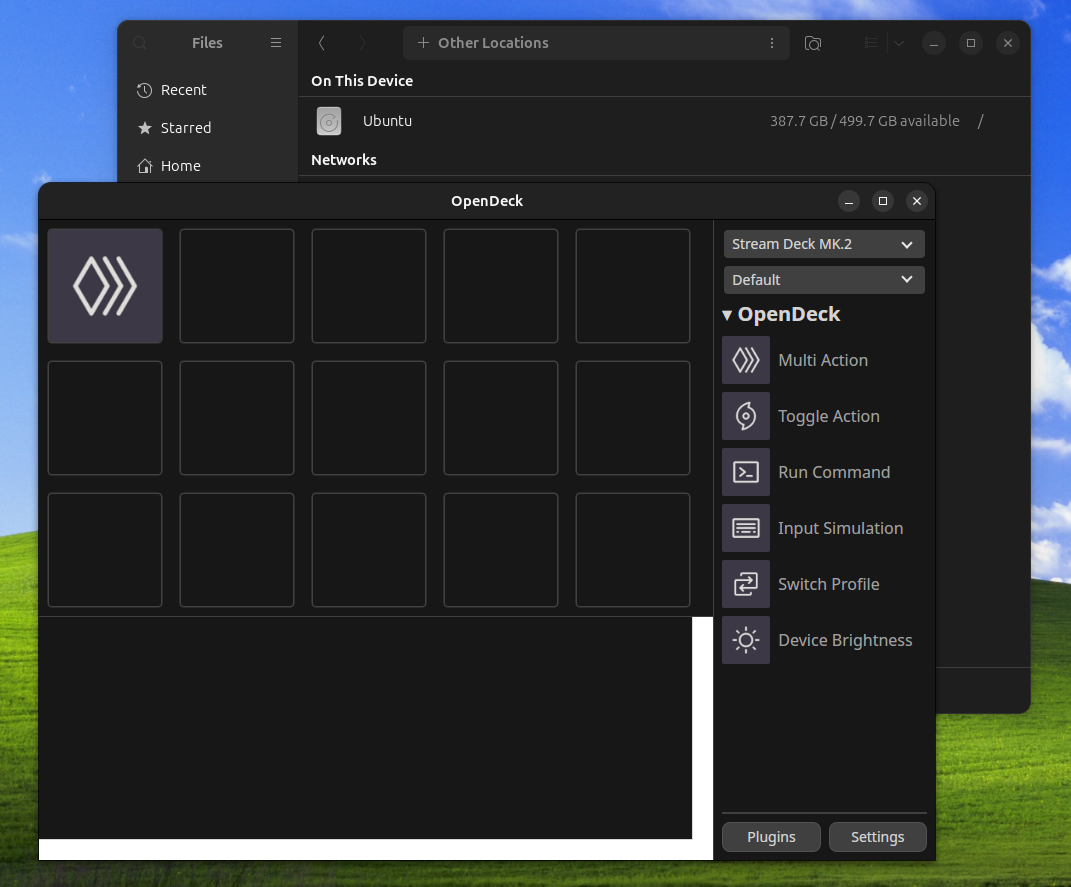Screen dimensions: 1071x887
Task: Select the Run Command label
Action: [x=834, y=472]
